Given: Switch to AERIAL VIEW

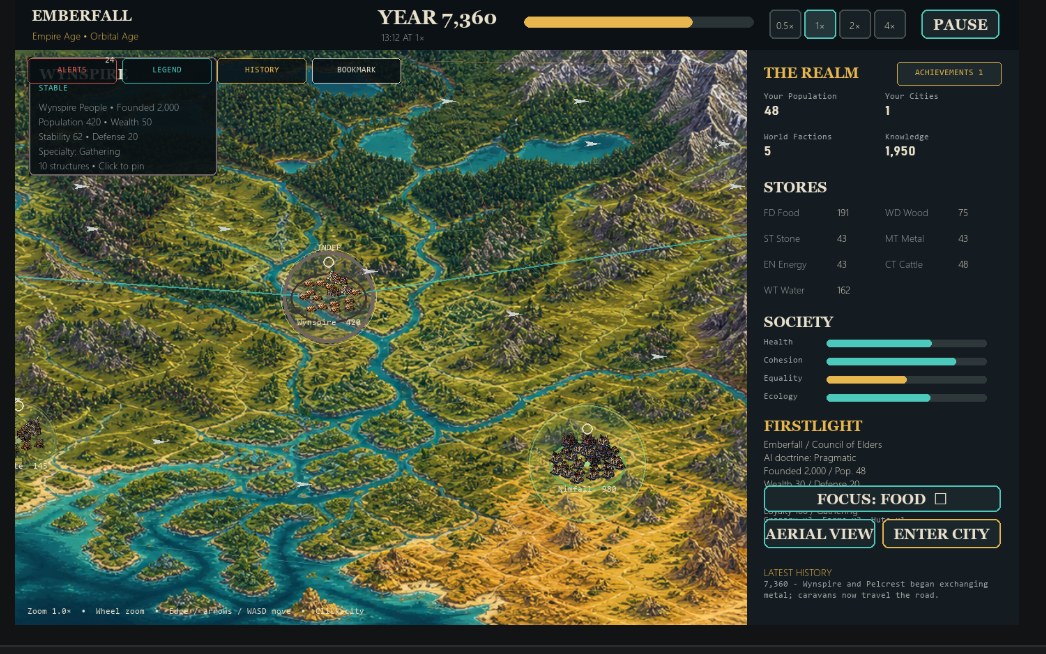Looking at the screenshot, I should point(819,534).
